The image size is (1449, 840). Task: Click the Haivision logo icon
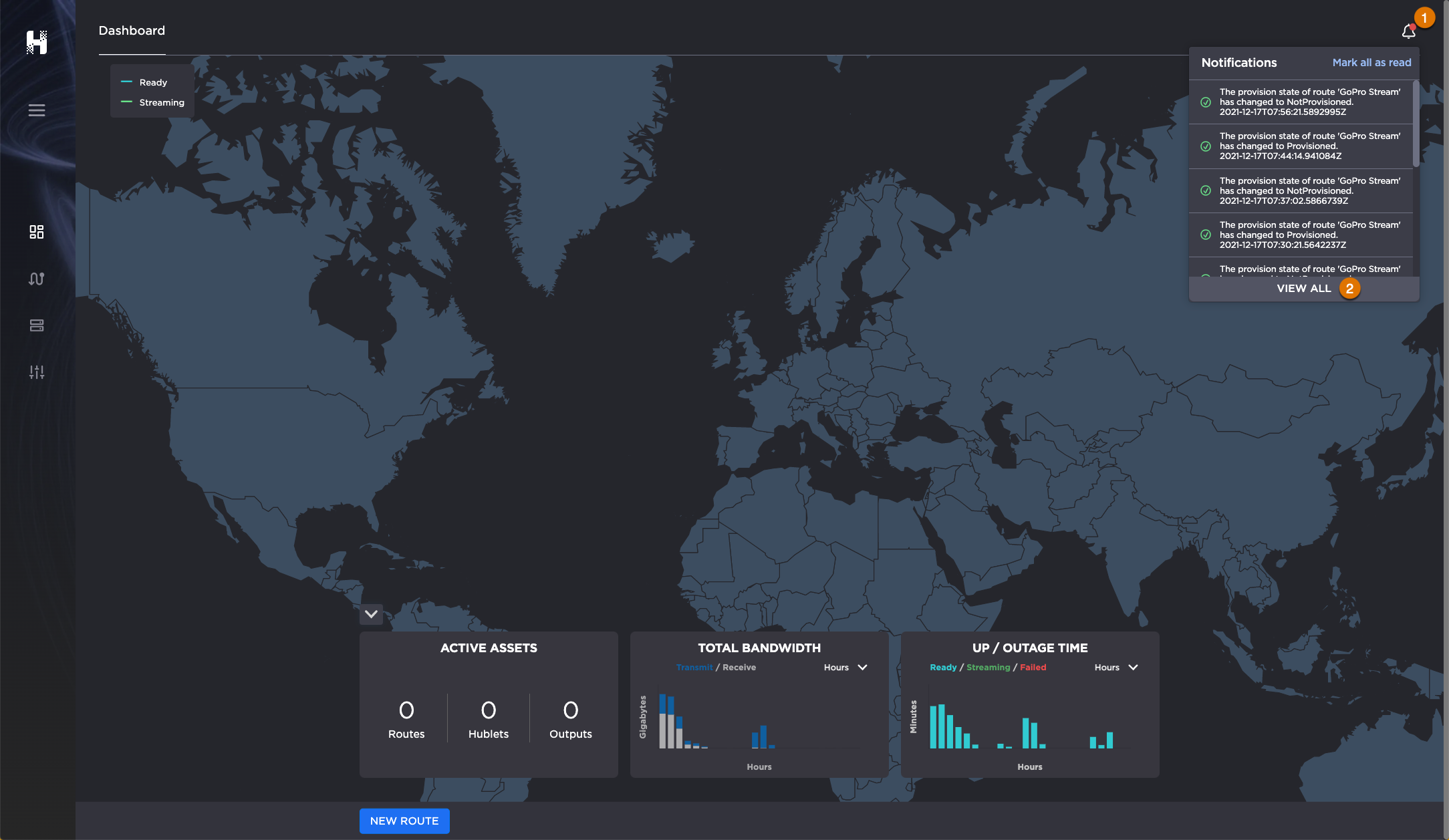pyautogui.click(x=37, y=42)
